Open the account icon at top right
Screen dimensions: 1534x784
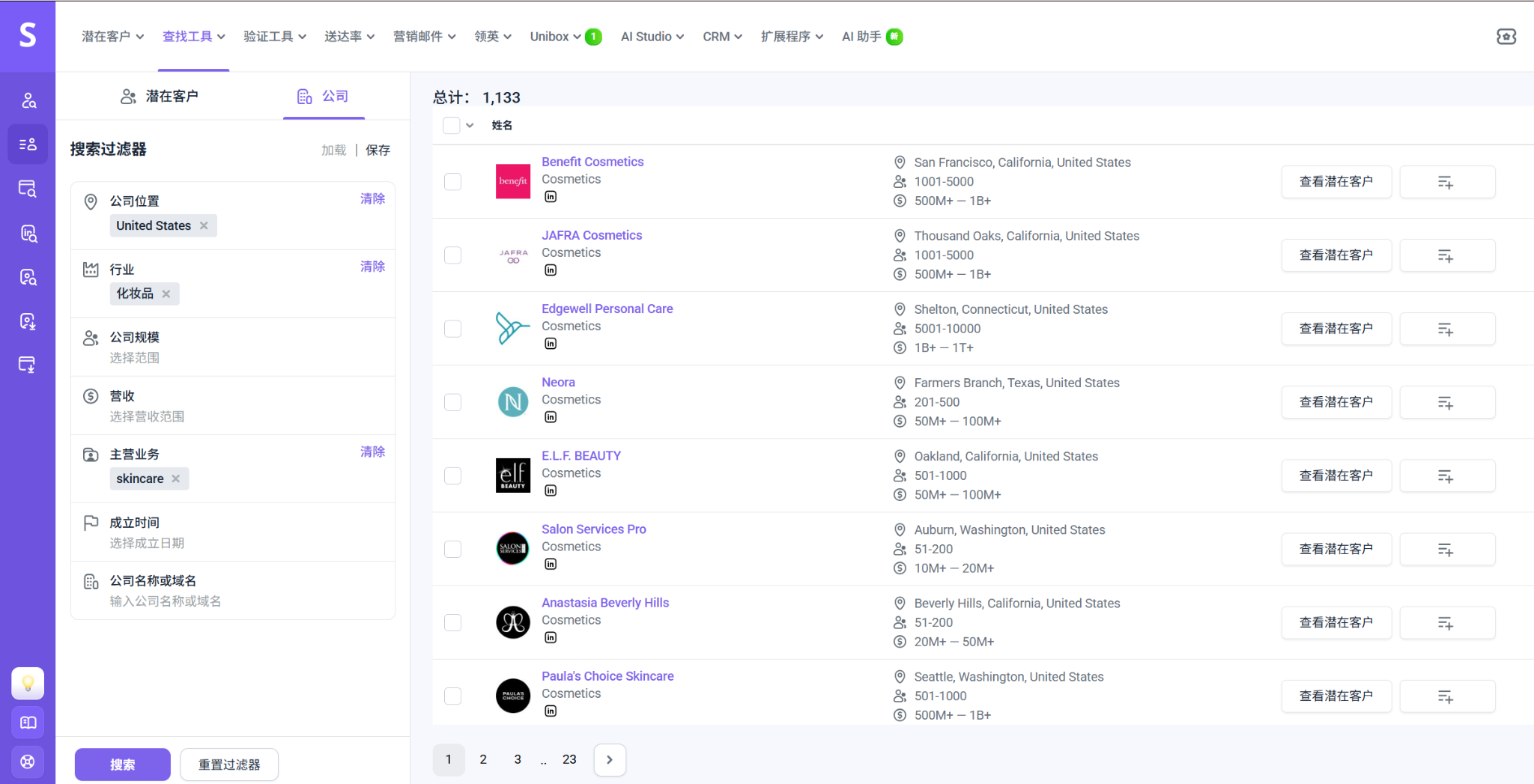pos(1506,36)
